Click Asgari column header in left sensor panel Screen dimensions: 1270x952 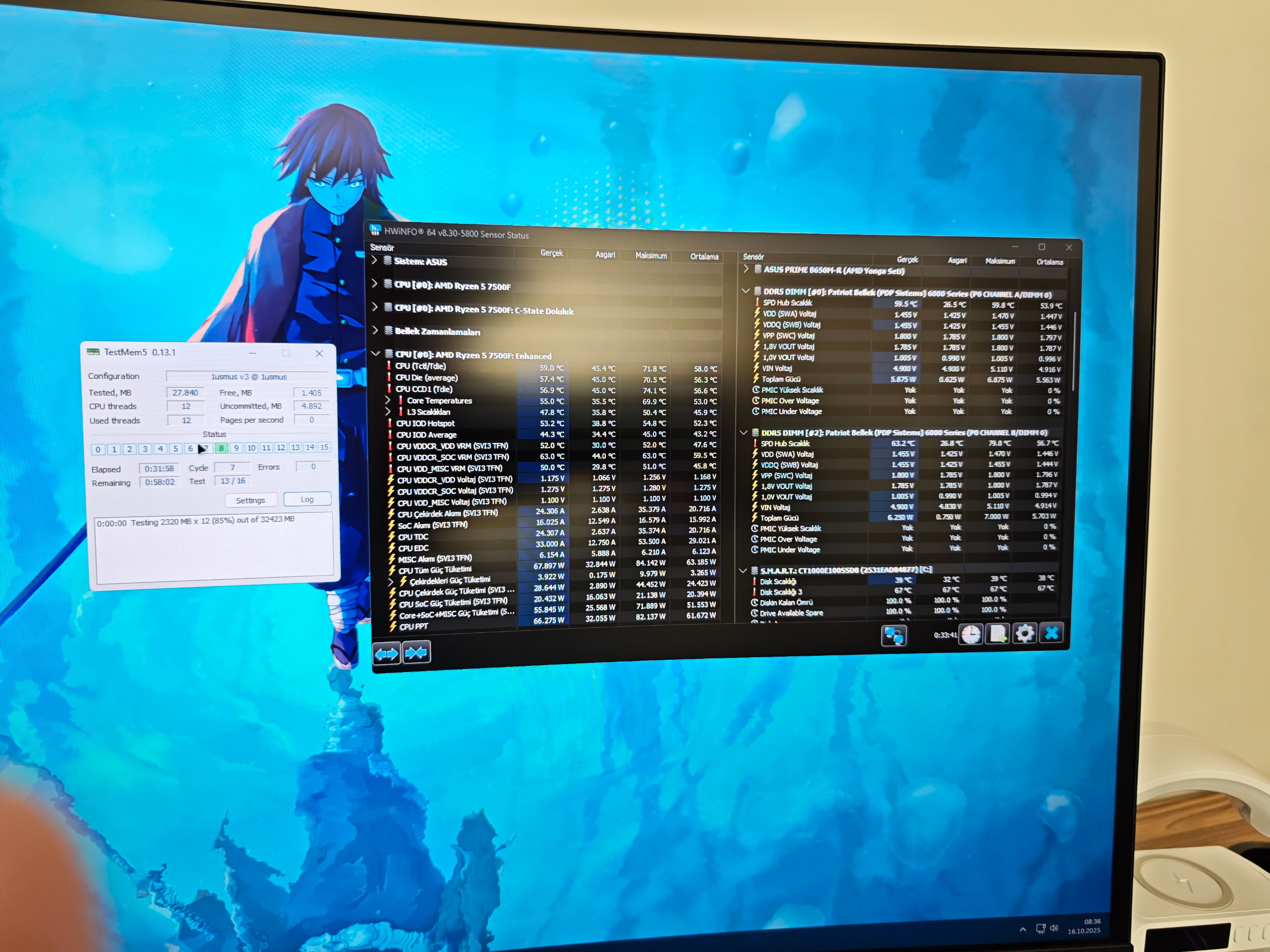click(x=605, y=254)
